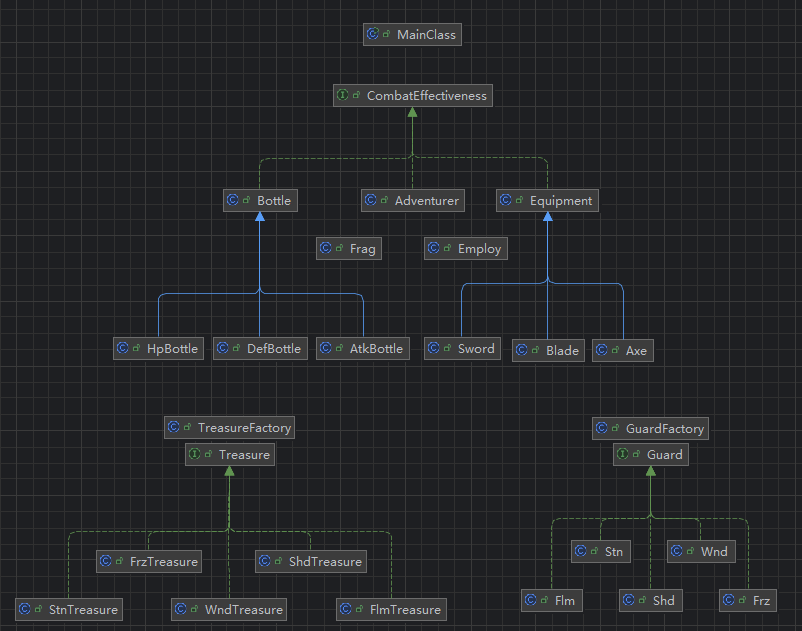Viewport: 802px width, 631px height.
Task: Click the Frag class icon
Action: pyautogui.click(x=325, y=249)
